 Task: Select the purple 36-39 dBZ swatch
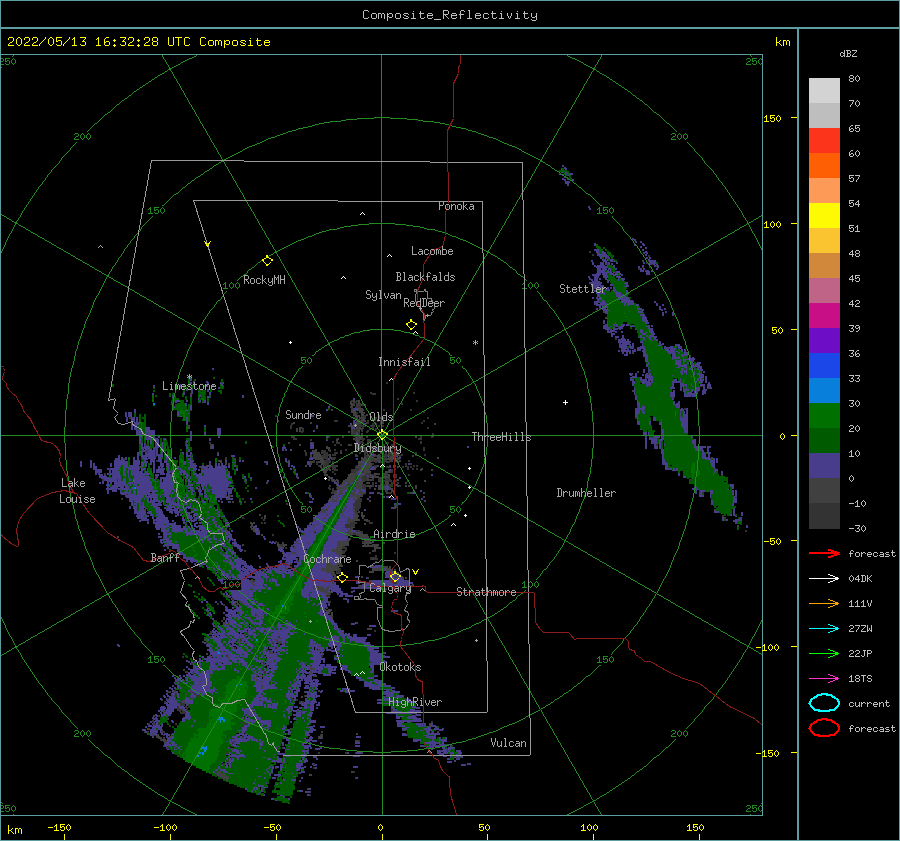pos(824,340)
